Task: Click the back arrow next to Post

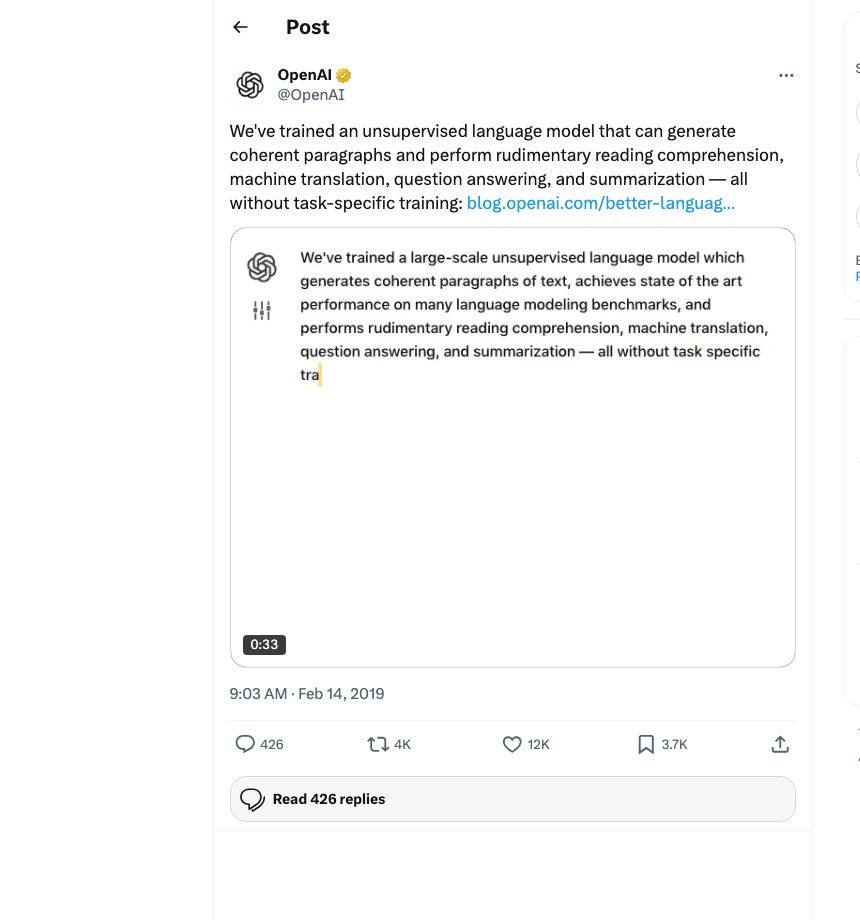Action: [239, 27]
